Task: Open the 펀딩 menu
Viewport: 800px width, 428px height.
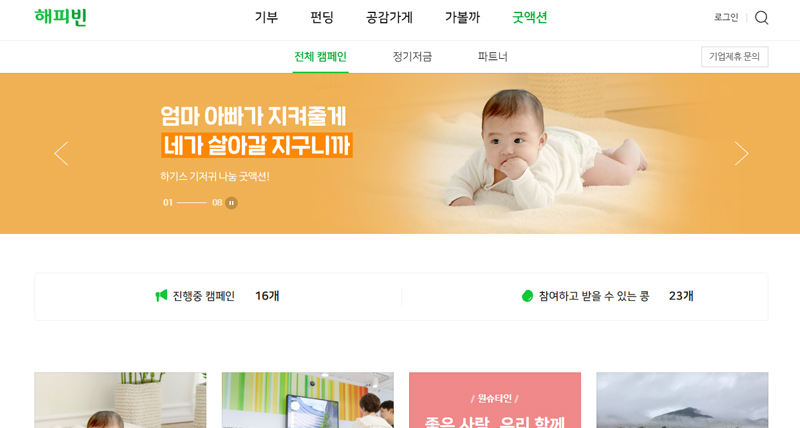Action: (322, 18)
